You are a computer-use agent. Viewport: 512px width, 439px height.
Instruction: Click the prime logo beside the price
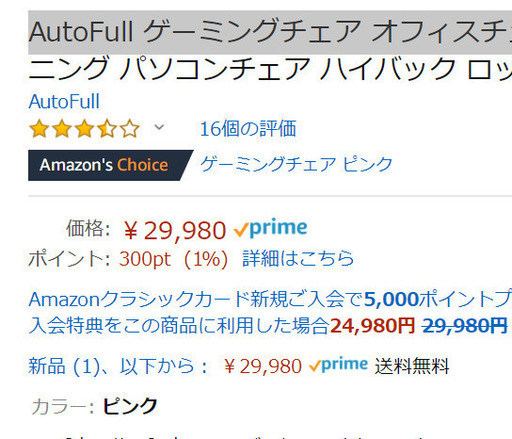point(270,228)
